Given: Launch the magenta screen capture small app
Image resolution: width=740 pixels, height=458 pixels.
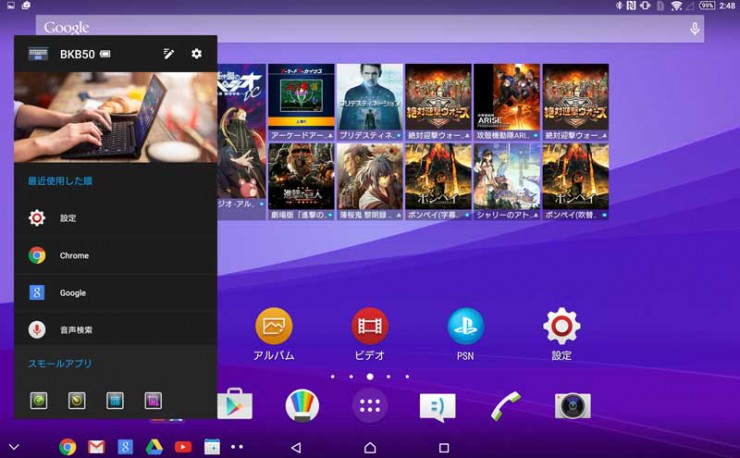Looking at the screenshot, I should tap(153, 401).
